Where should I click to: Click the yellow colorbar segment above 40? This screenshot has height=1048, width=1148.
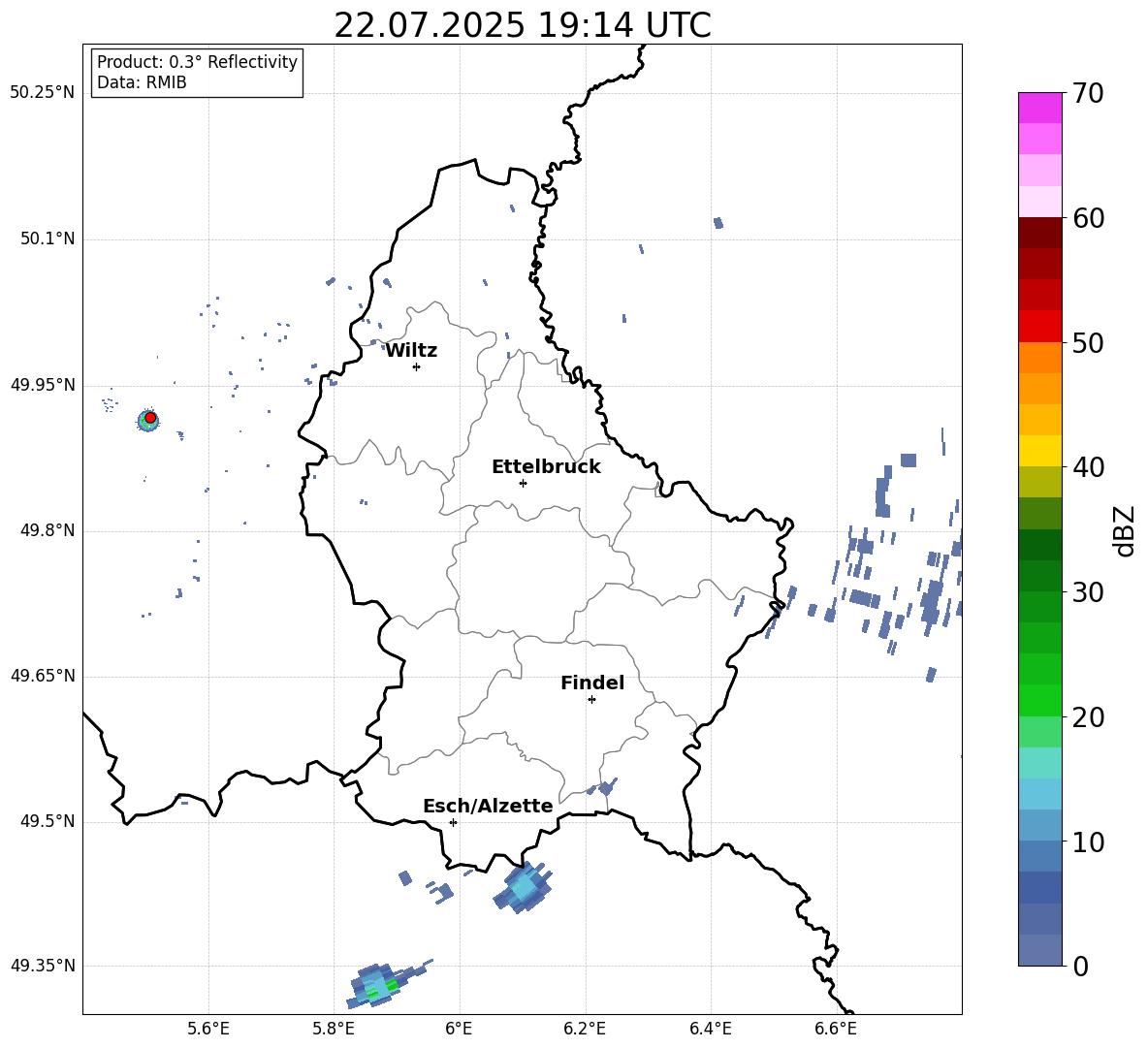[x=1039, y=451]
